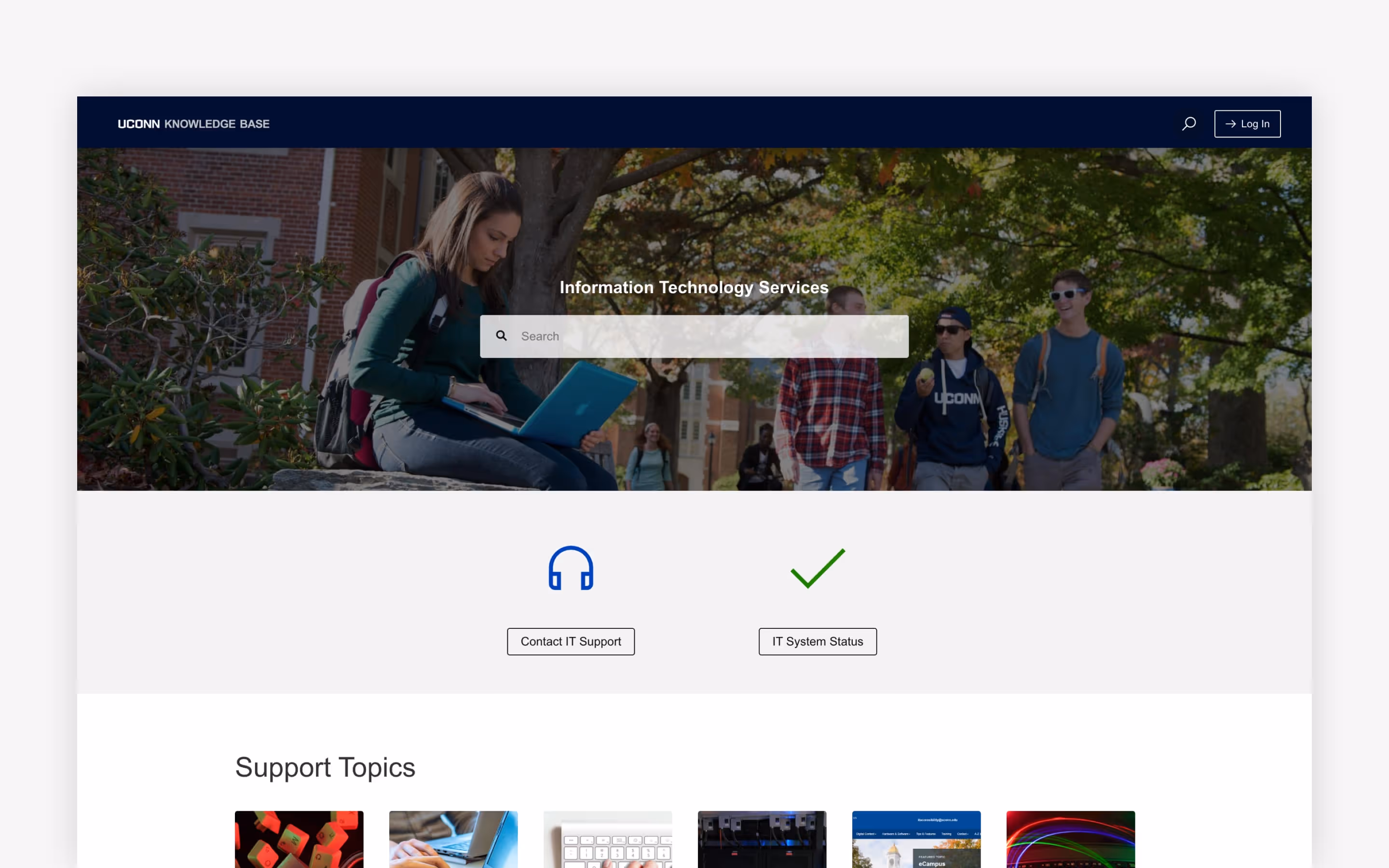Open Contact IT Support

point(571,641)
